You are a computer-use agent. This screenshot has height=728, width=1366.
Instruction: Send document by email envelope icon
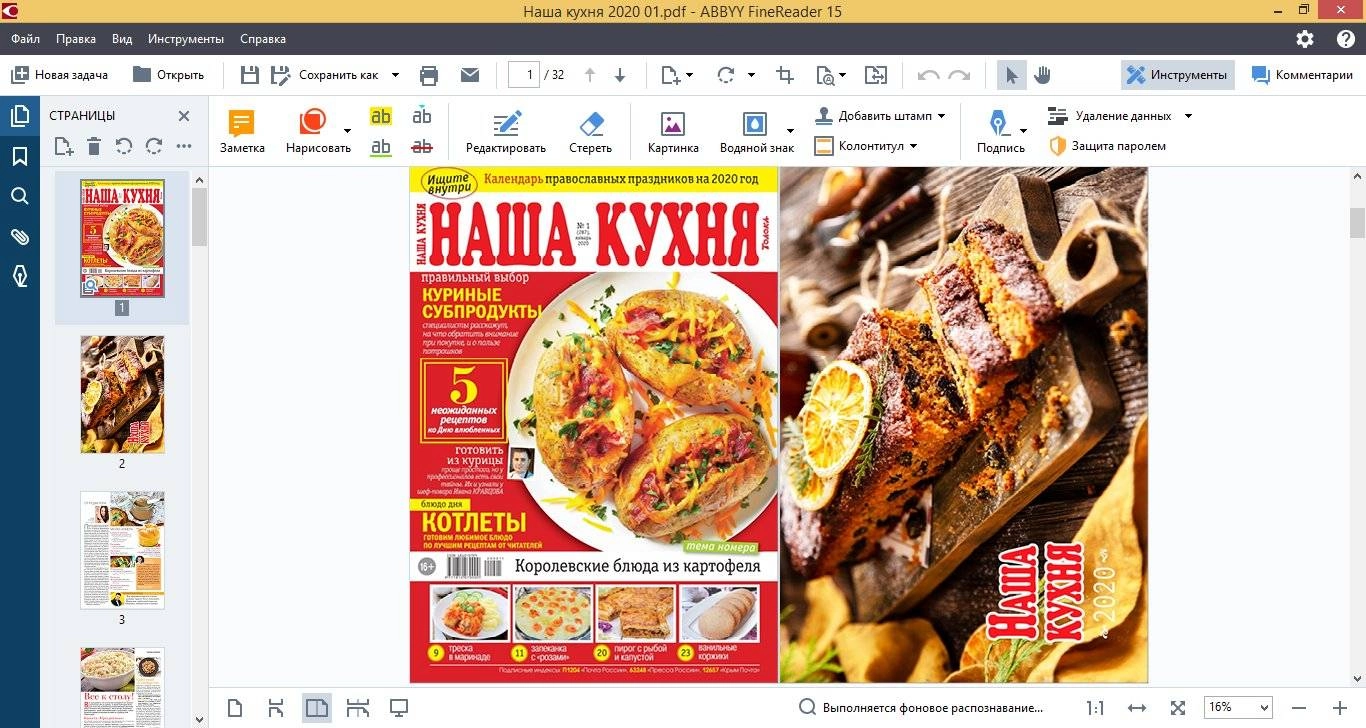(469, 75)
